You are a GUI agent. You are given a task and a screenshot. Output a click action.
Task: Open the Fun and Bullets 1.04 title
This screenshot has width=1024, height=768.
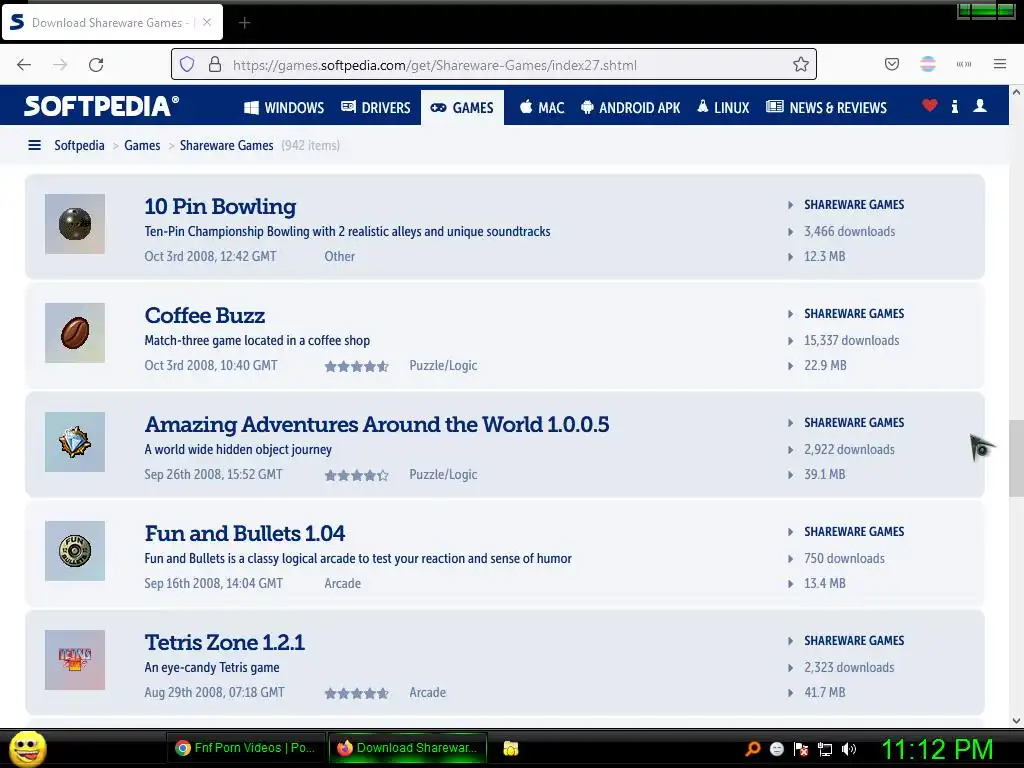click(x=244, y=534)
